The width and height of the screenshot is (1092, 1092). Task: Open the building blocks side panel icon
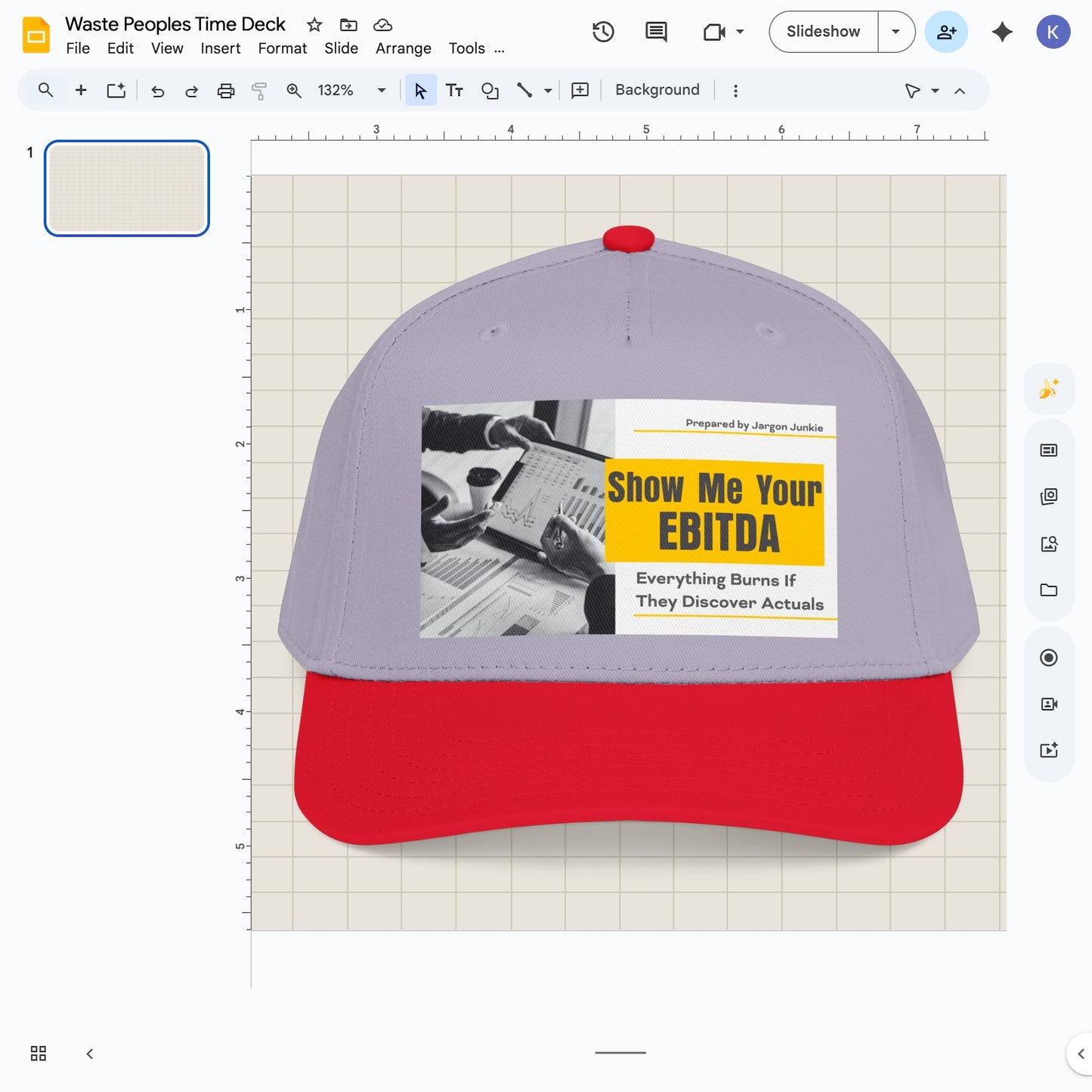[1049, 497]
